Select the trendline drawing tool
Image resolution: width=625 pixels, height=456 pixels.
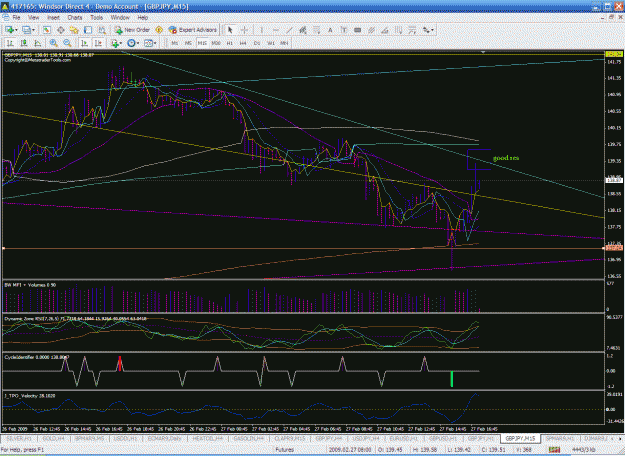pos(289,30)
